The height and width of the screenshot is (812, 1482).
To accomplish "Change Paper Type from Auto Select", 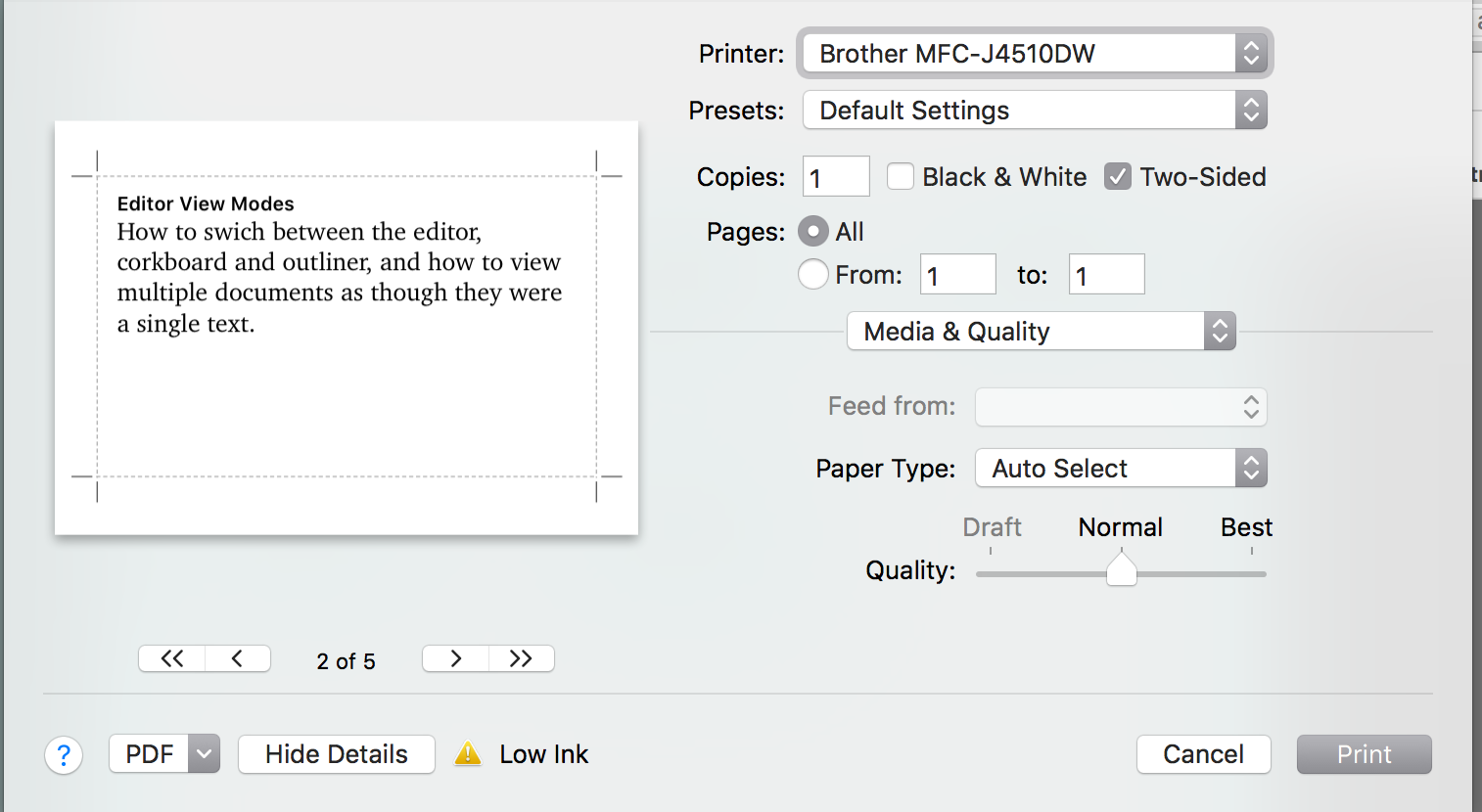I will pos(1121,469).
